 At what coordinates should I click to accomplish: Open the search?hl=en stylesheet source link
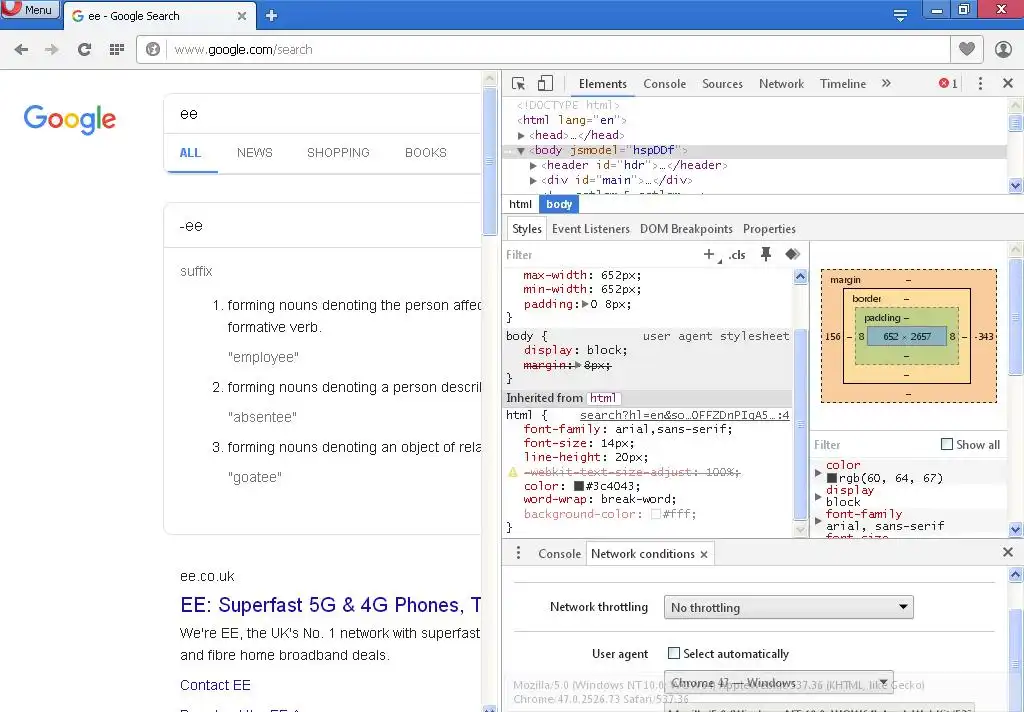(684, 415)
